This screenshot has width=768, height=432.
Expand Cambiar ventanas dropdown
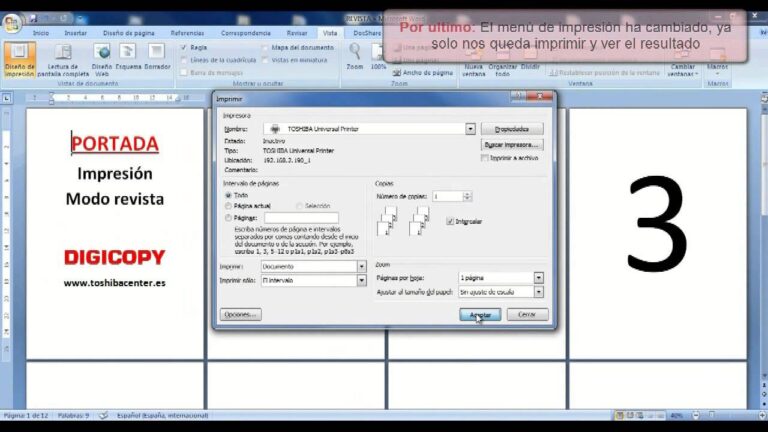click(683, 64)
